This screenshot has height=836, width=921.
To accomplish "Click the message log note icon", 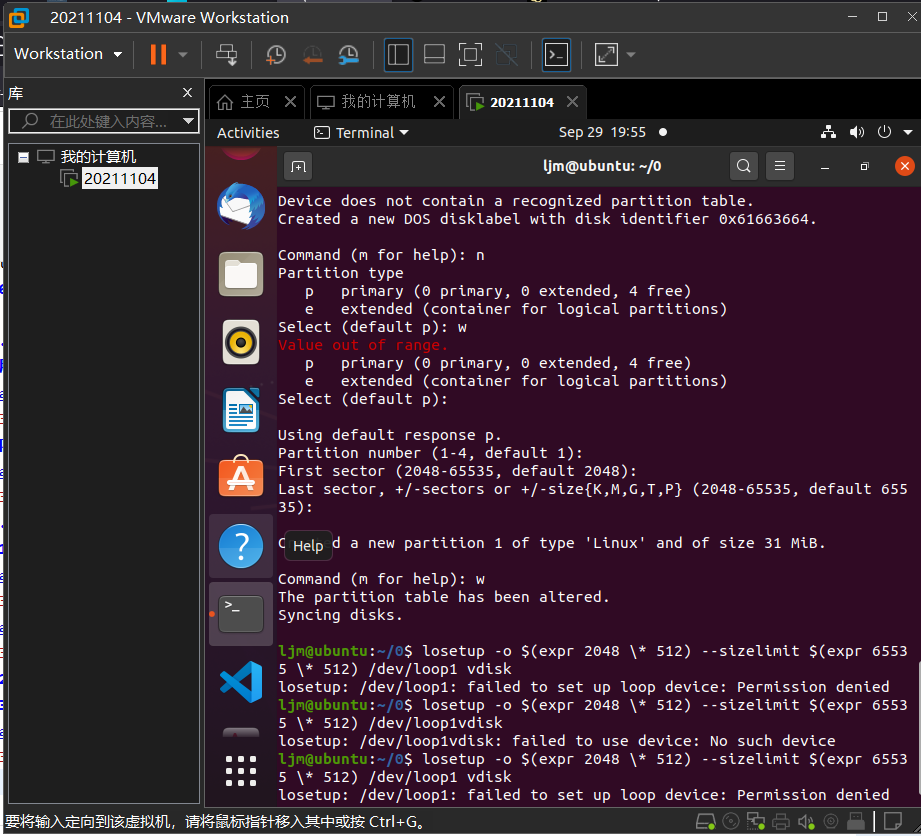I will (x=893, y=821).
